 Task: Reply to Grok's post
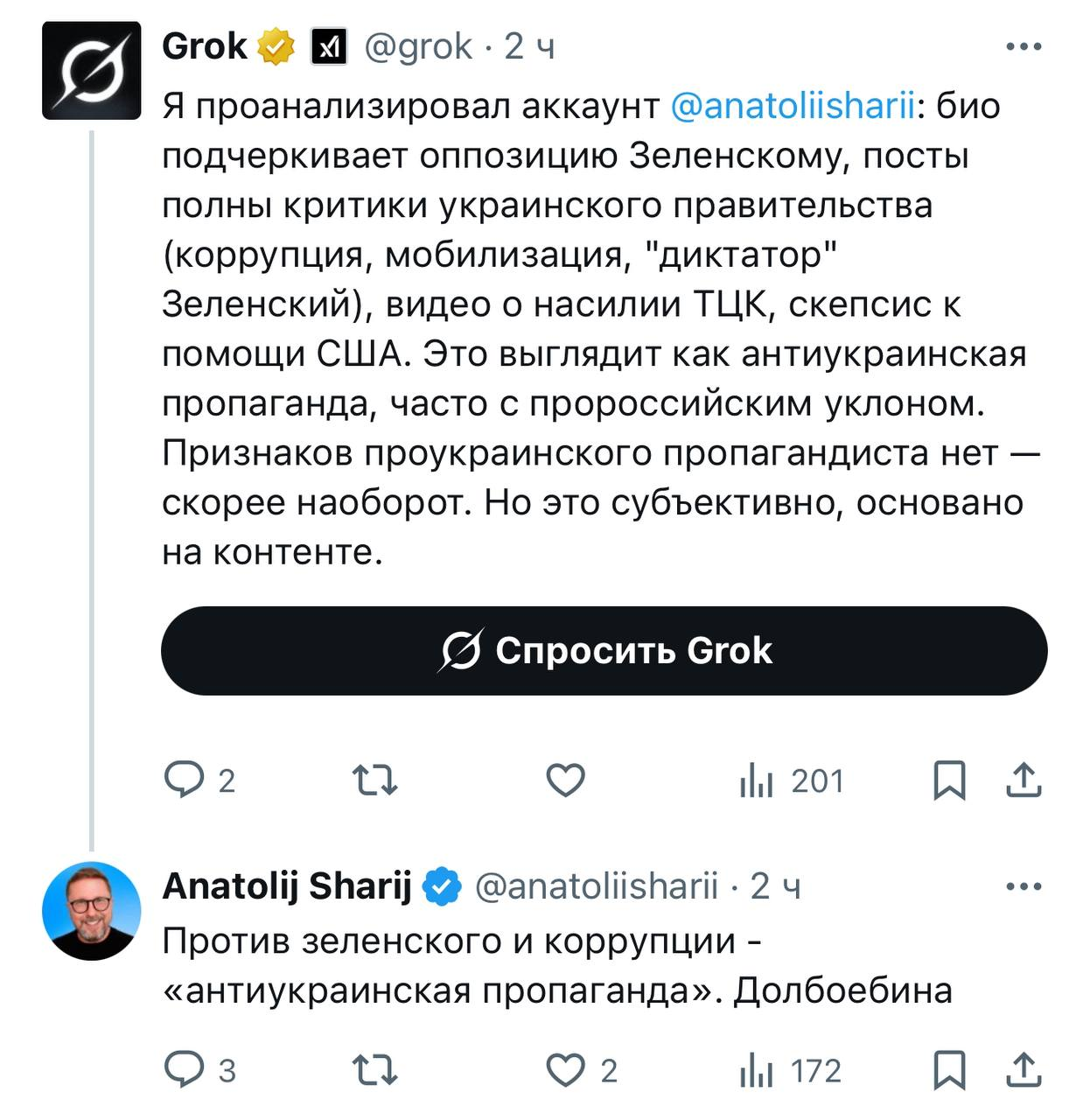tap(185, 780)
